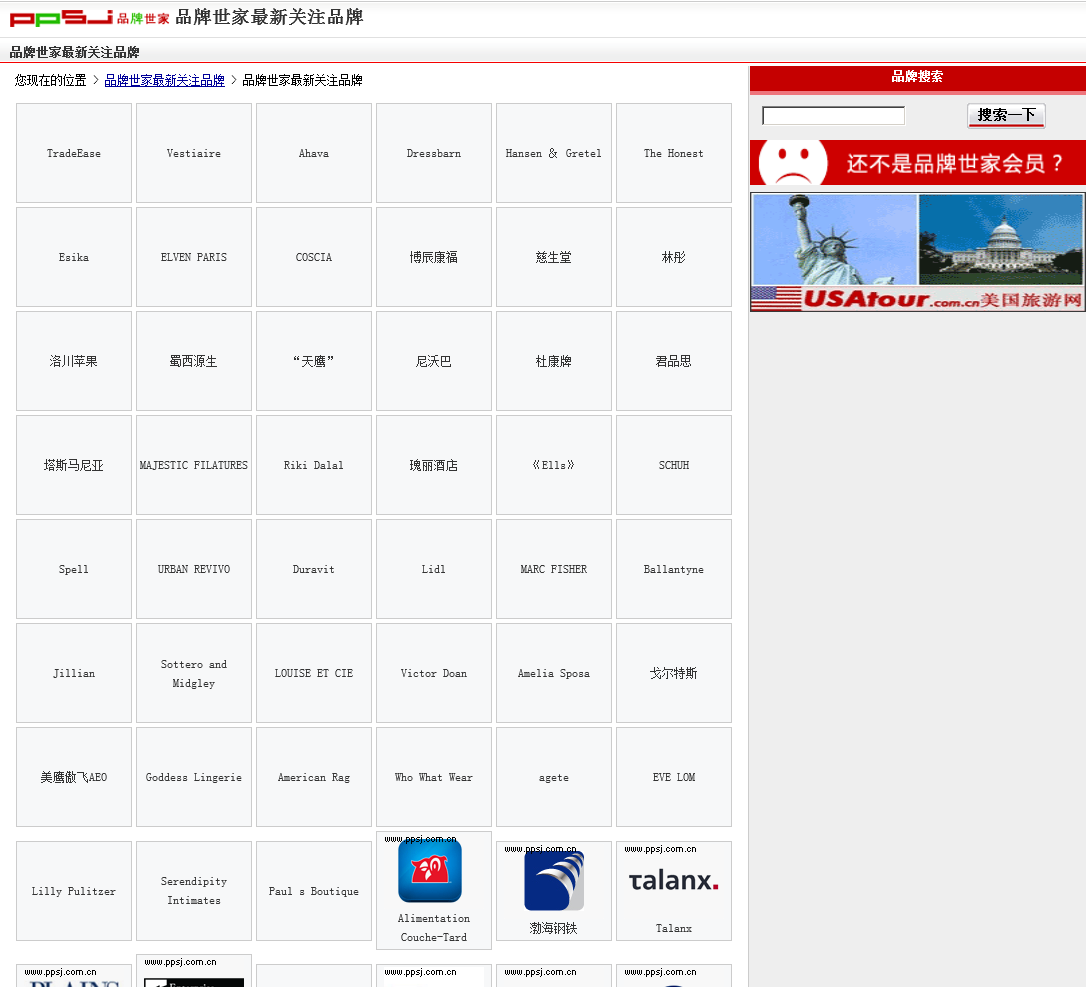Open the MARC FISHER brand tile
Screen dimensions: 1086x987
point(553,569)
